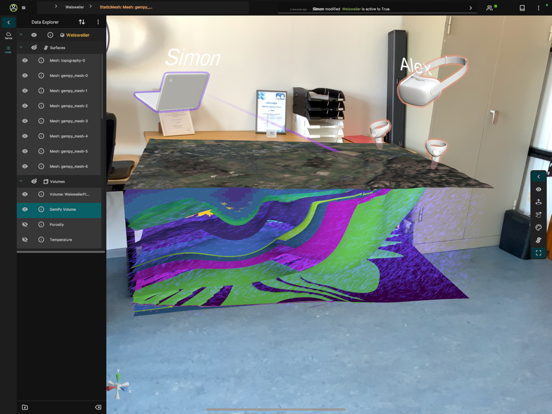Open the round app logo menu
The image size is (552, 414).
click(x=13, y=7)
